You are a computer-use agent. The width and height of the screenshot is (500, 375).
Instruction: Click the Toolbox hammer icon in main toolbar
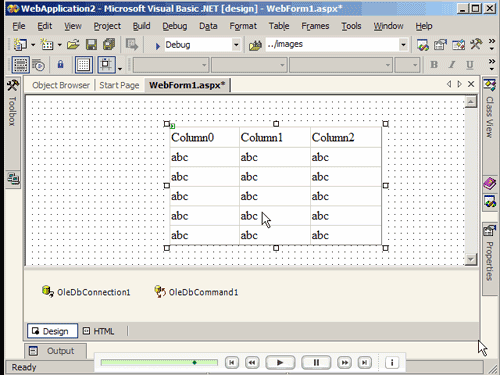click(x=476, y=44)
